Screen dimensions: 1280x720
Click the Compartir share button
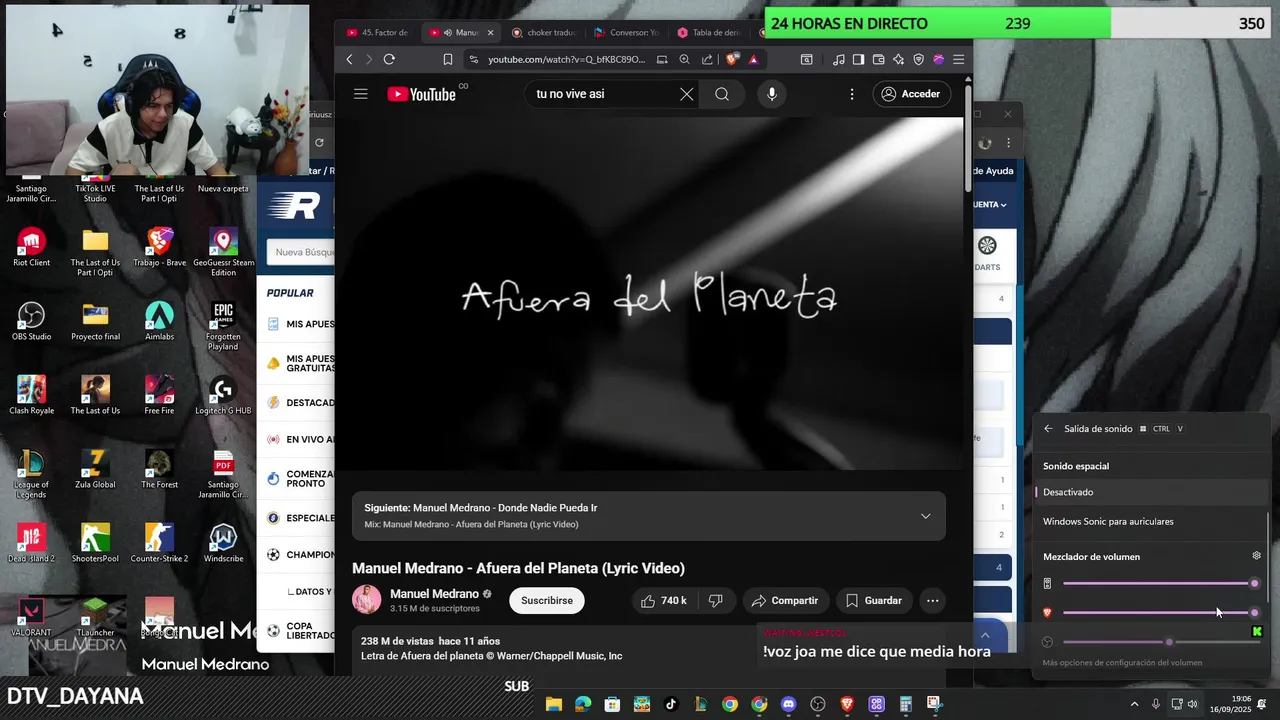(785, 600)
